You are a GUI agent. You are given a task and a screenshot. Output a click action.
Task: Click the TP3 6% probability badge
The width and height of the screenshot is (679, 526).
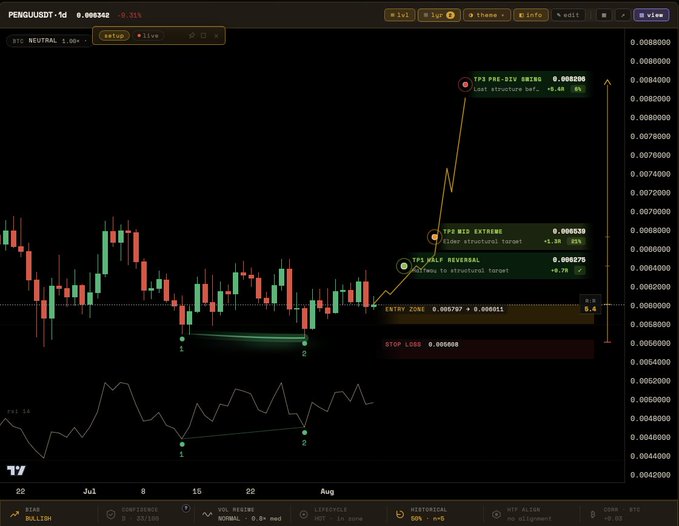(578, 89)
